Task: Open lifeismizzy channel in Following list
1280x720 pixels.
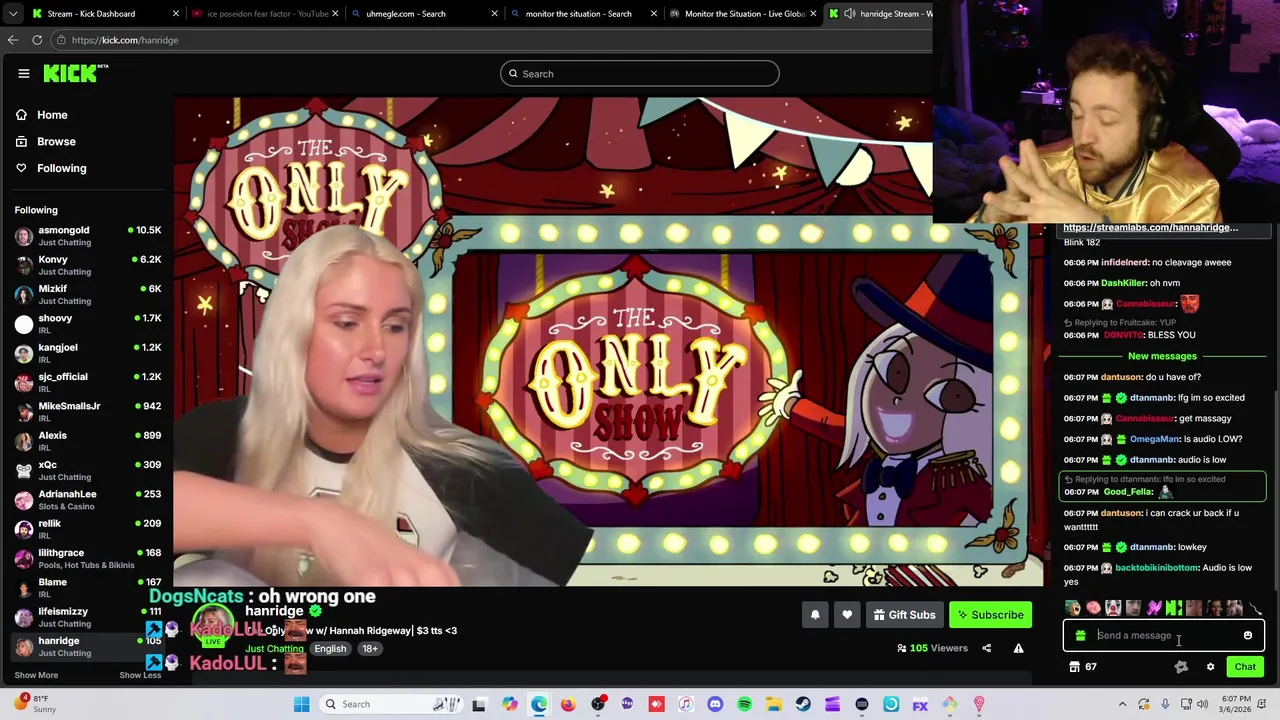Action: pyautogui.click(x=88, y=617)
